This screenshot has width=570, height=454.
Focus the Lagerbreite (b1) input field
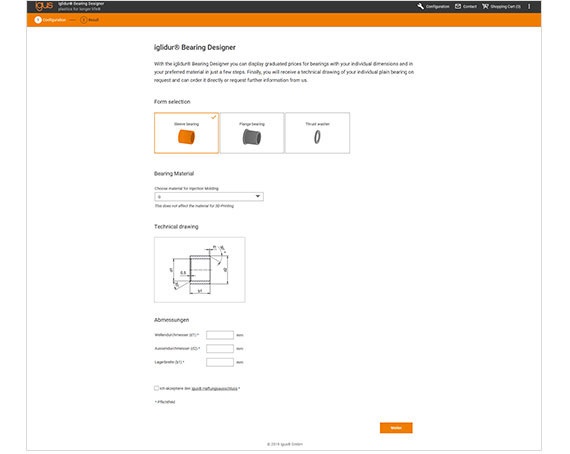[220, 362]
